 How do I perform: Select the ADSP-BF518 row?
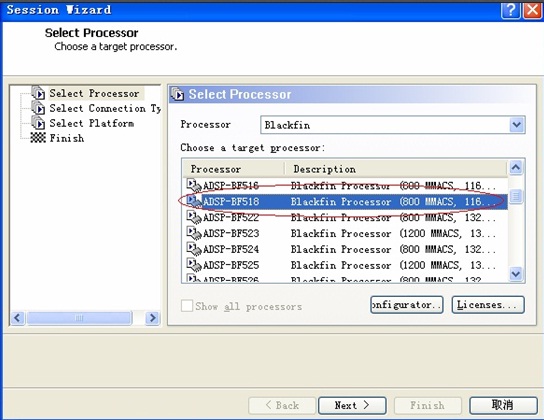[345, 201]
